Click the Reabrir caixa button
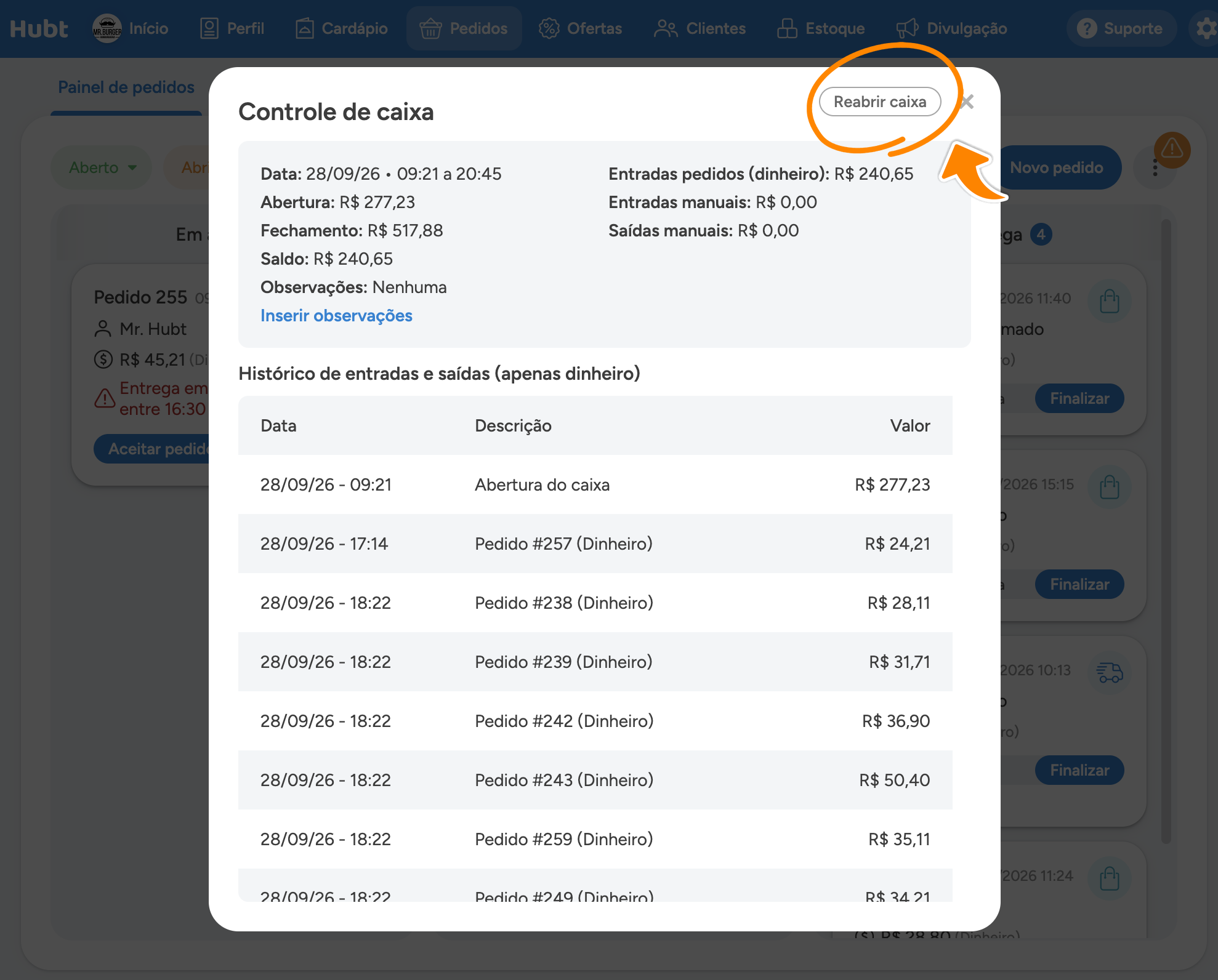1218x980 pixels. point(879,102)
